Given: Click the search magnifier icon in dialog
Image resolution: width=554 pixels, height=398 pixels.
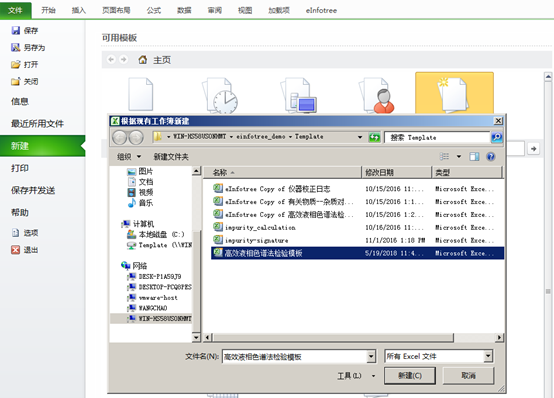Looking at the screenshot, I should (496, 137).
